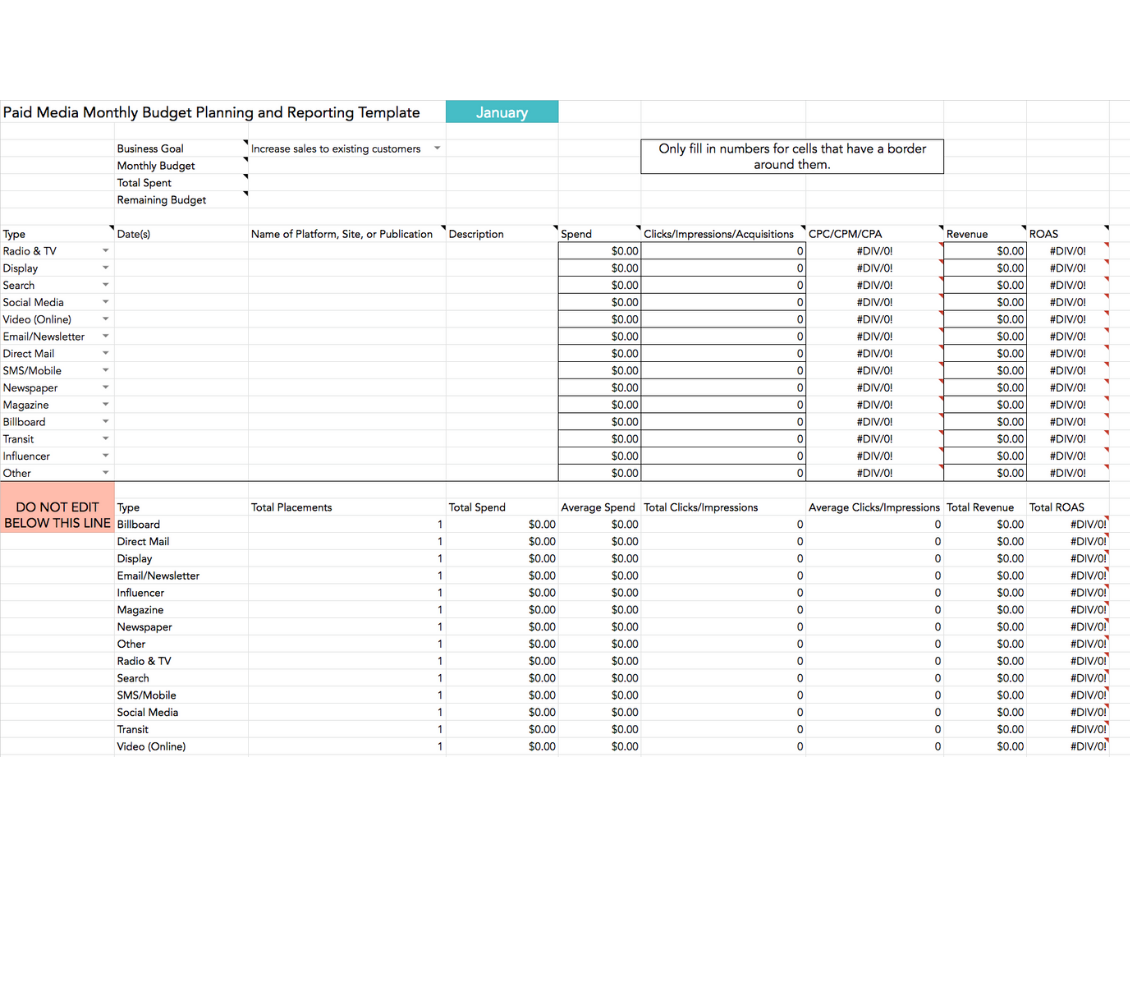The width and height of the screenshot is (1130, 1000).
Task: Expand the Business Goal dropdown arrow
Action: pyautogui.click(x=437, y=149)
